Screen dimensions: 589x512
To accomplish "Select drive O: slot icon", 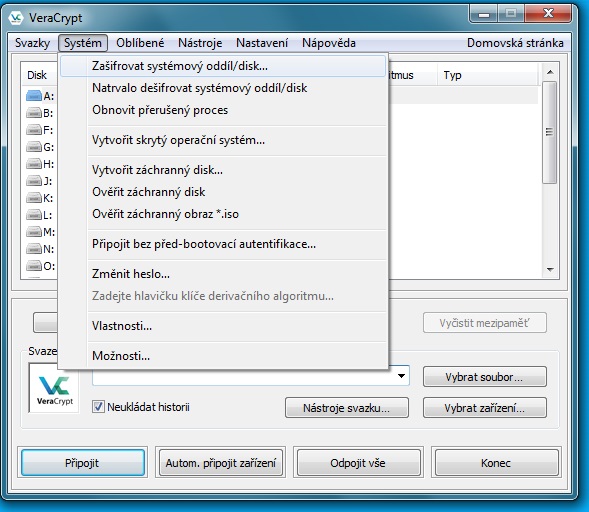I will click(34, 266).
